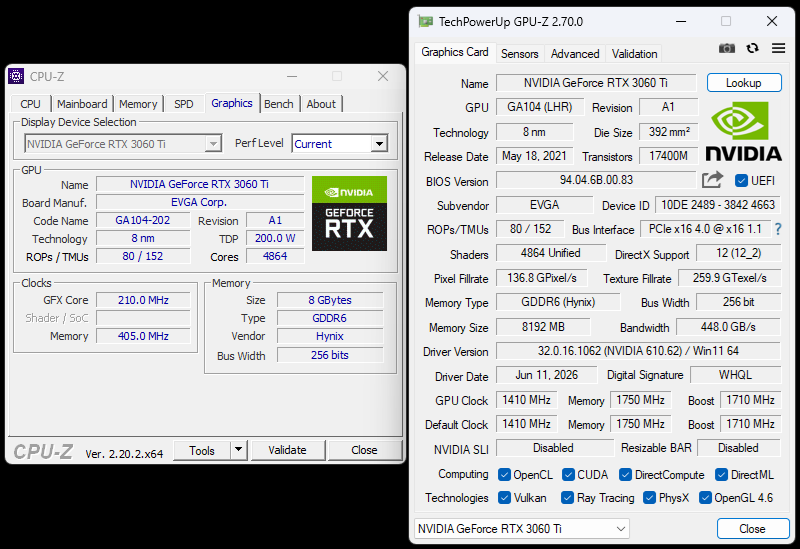Switch to the Advanced tab
800x549 pixels.
(575, 54)
